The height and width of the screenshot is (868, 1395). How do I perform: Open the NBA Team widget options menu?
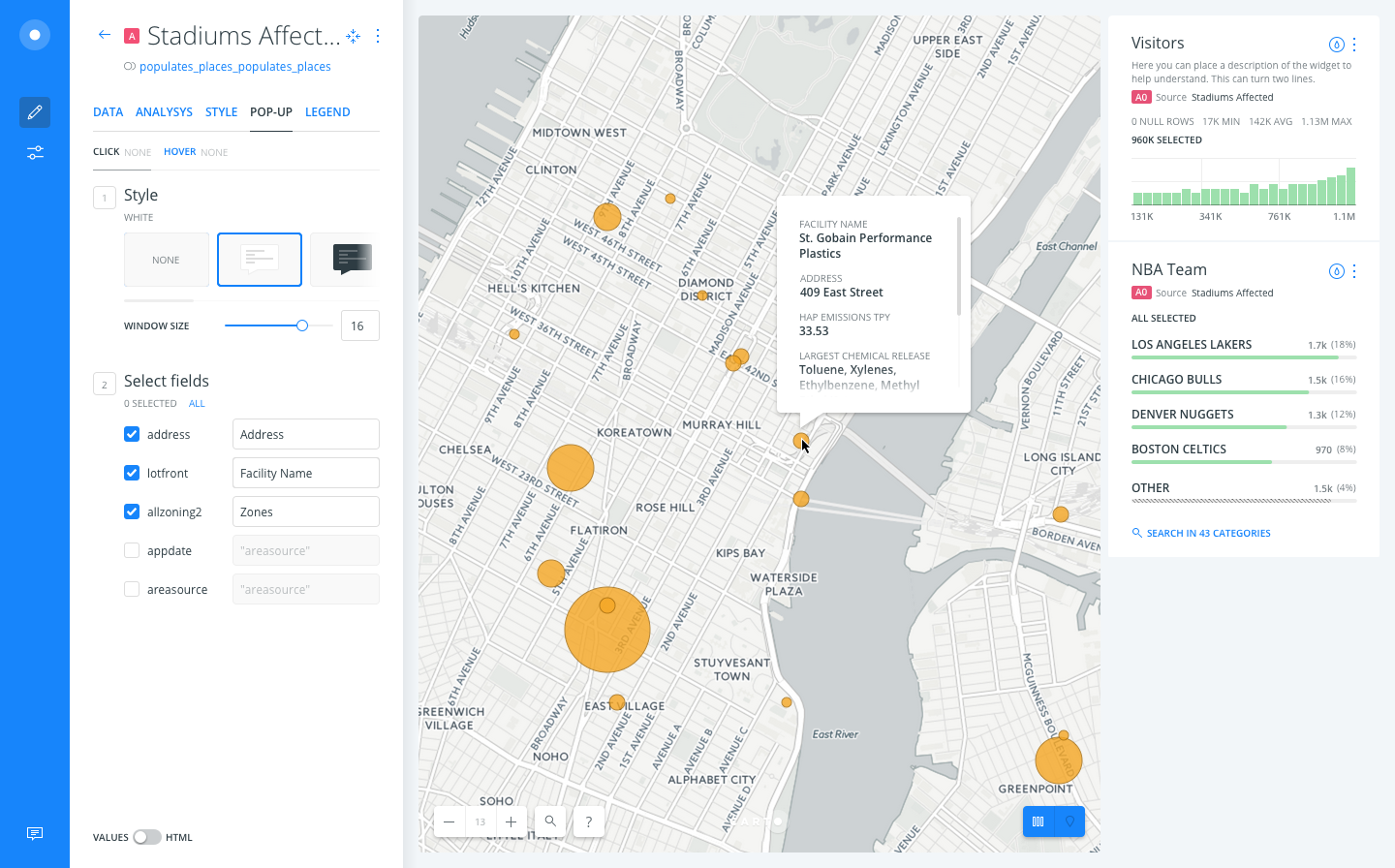tap(1354, 271)
